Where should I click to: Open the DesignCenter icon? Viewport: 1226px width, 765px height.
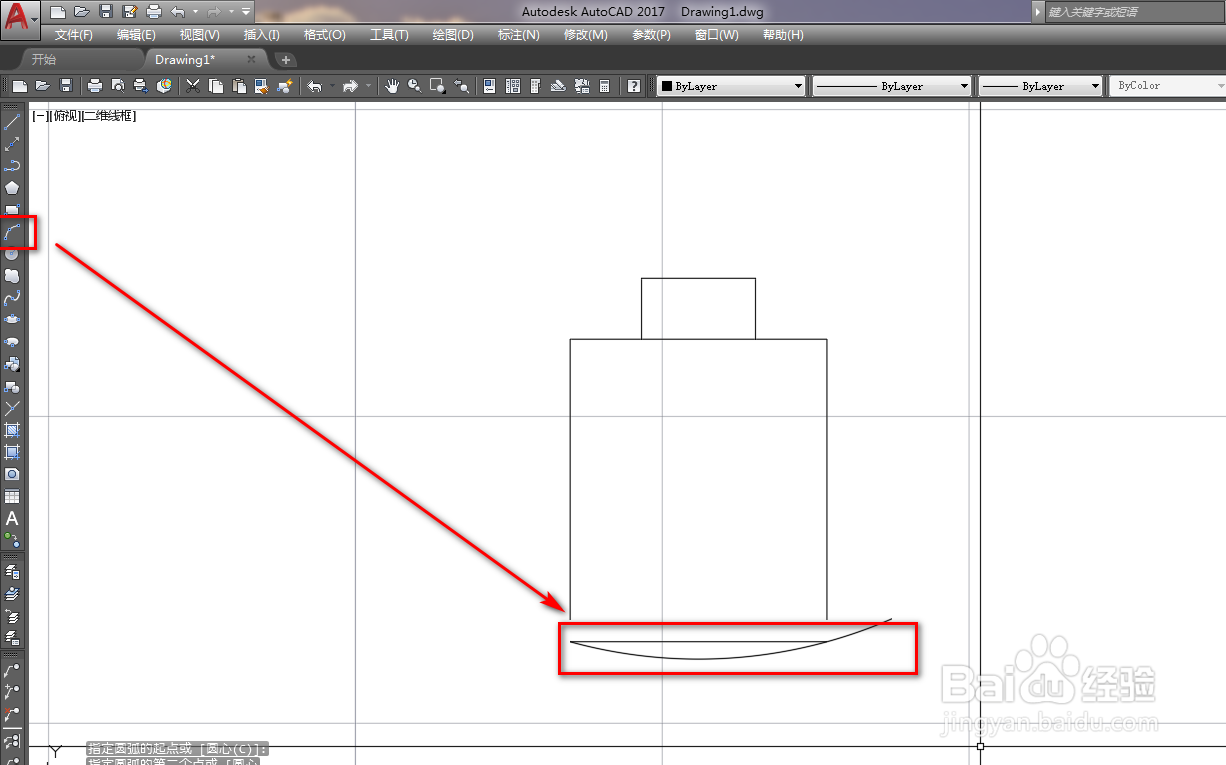(x=513, y=86)
